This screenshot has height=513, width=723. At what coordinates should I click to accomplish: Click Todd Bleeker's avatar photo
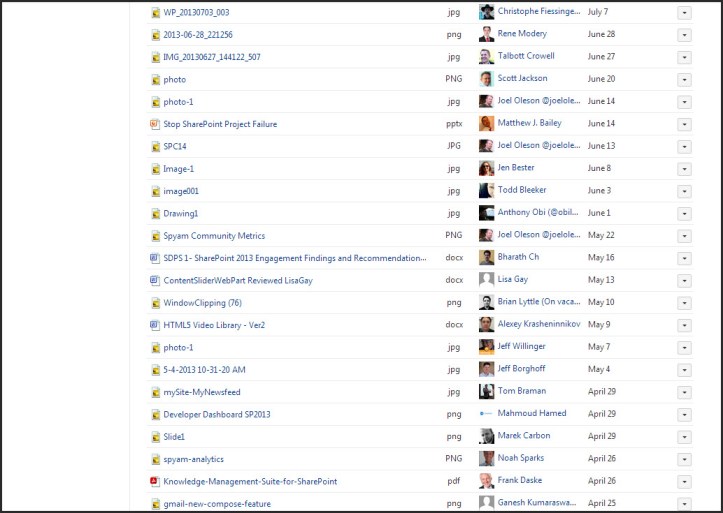click(486, 190)
